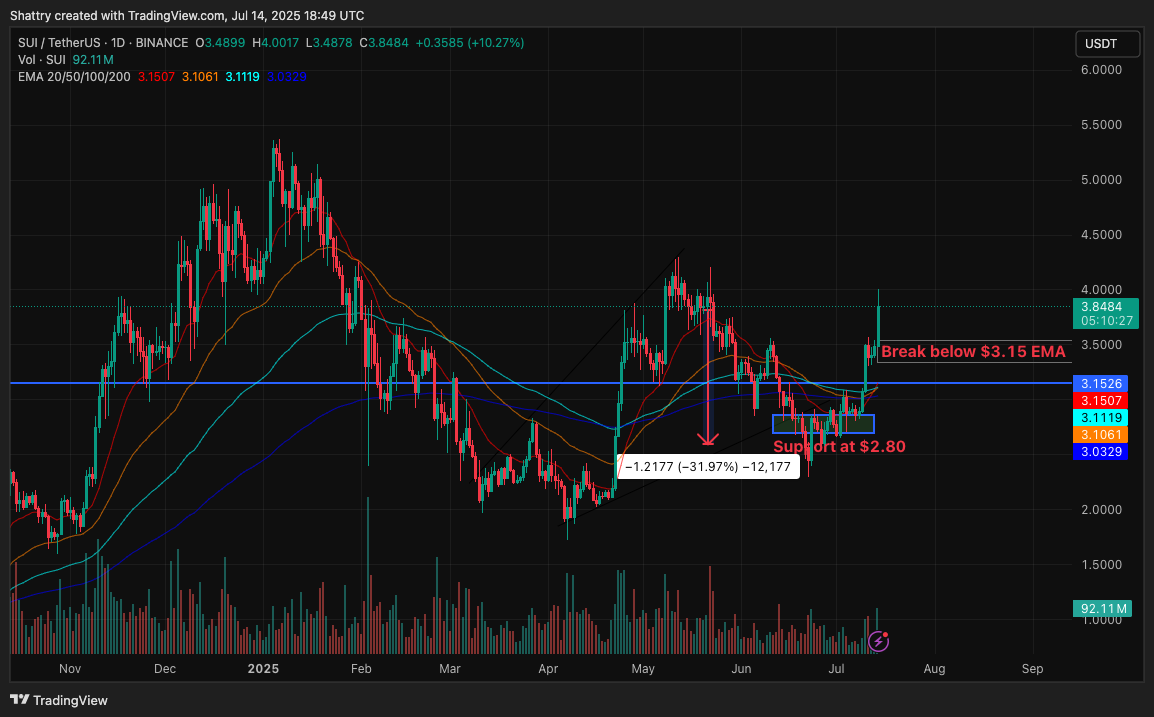Click the −31.97% price range measurement label

(x=708, y=467)
